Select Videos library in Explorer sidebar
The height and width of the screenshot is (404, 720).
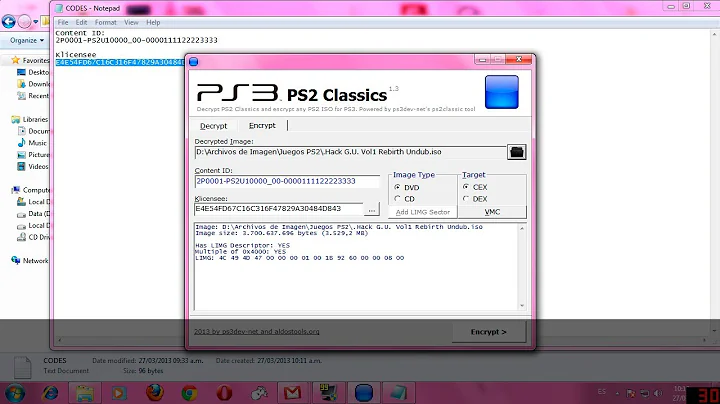(x=33, y=167)
